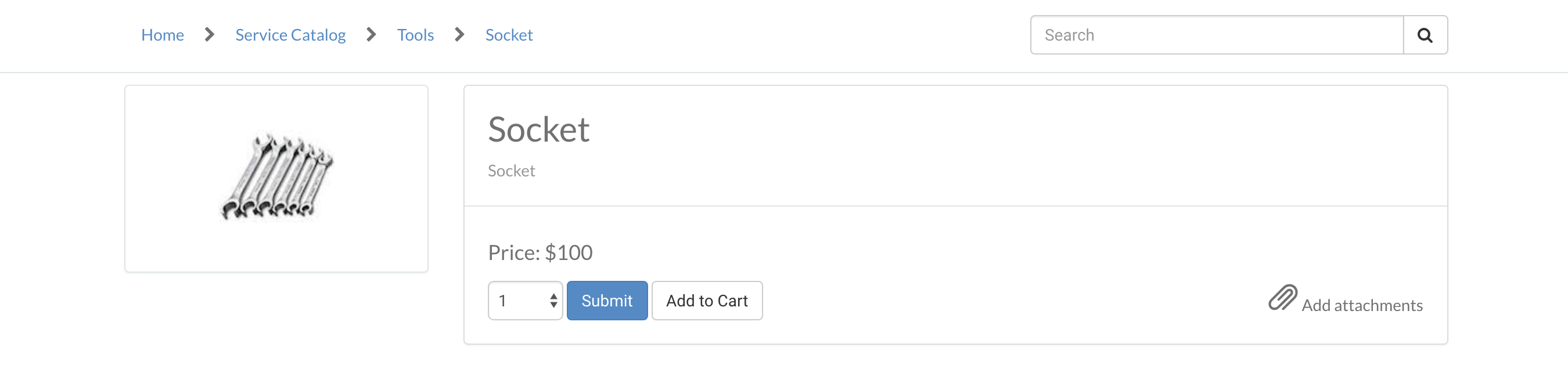Click the paperclip attachment icon
The width and height of the screenshot is (1568, 383).
point(1282,297)
